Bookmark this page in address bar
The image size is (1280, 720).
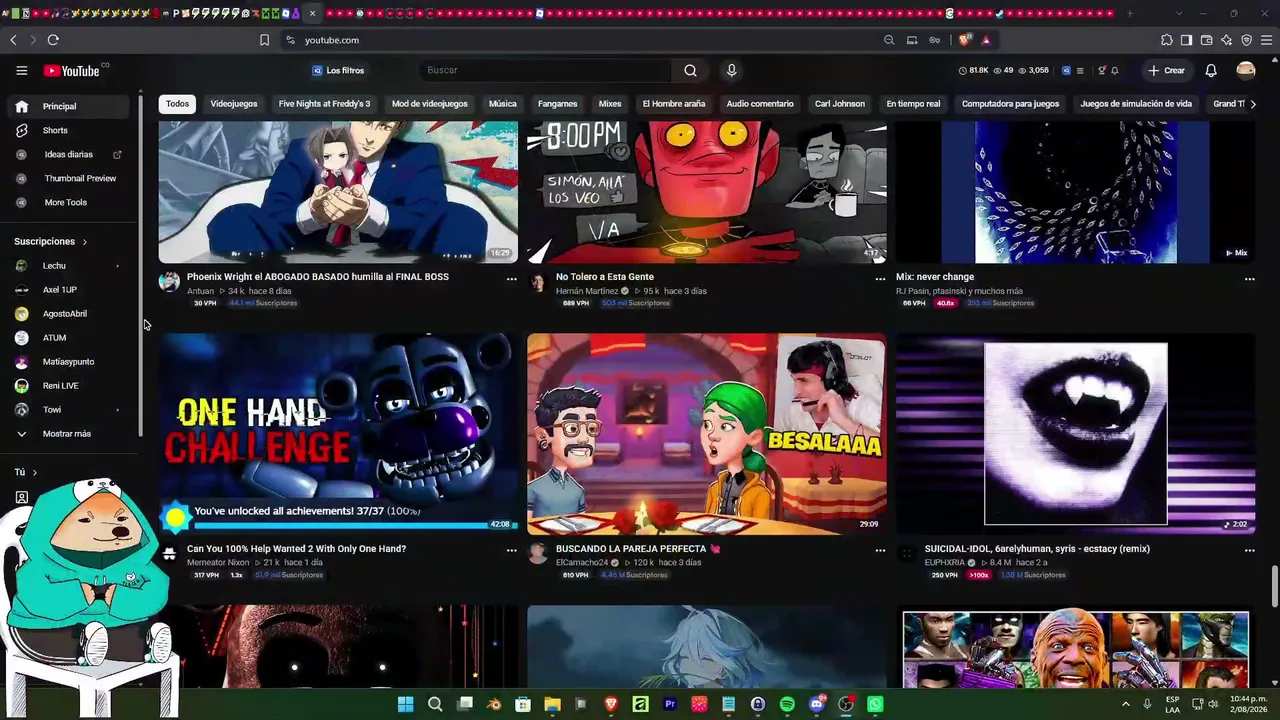pyautogui.click(x=264, y=40)
